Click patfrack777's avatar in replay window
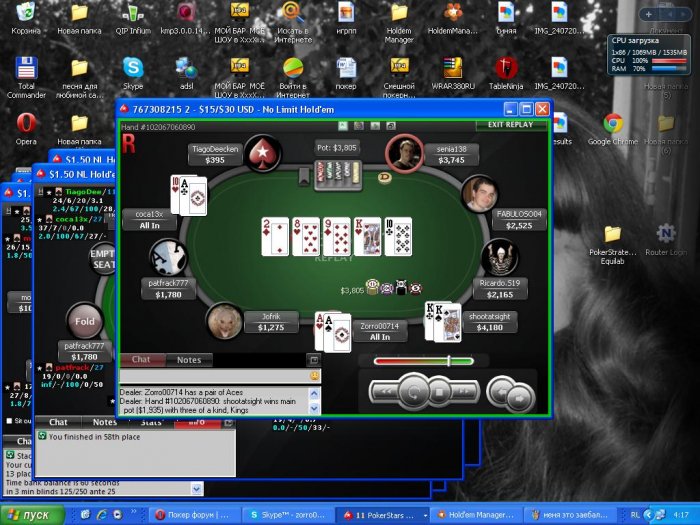 pyautogui.click(x=168, y=258)
